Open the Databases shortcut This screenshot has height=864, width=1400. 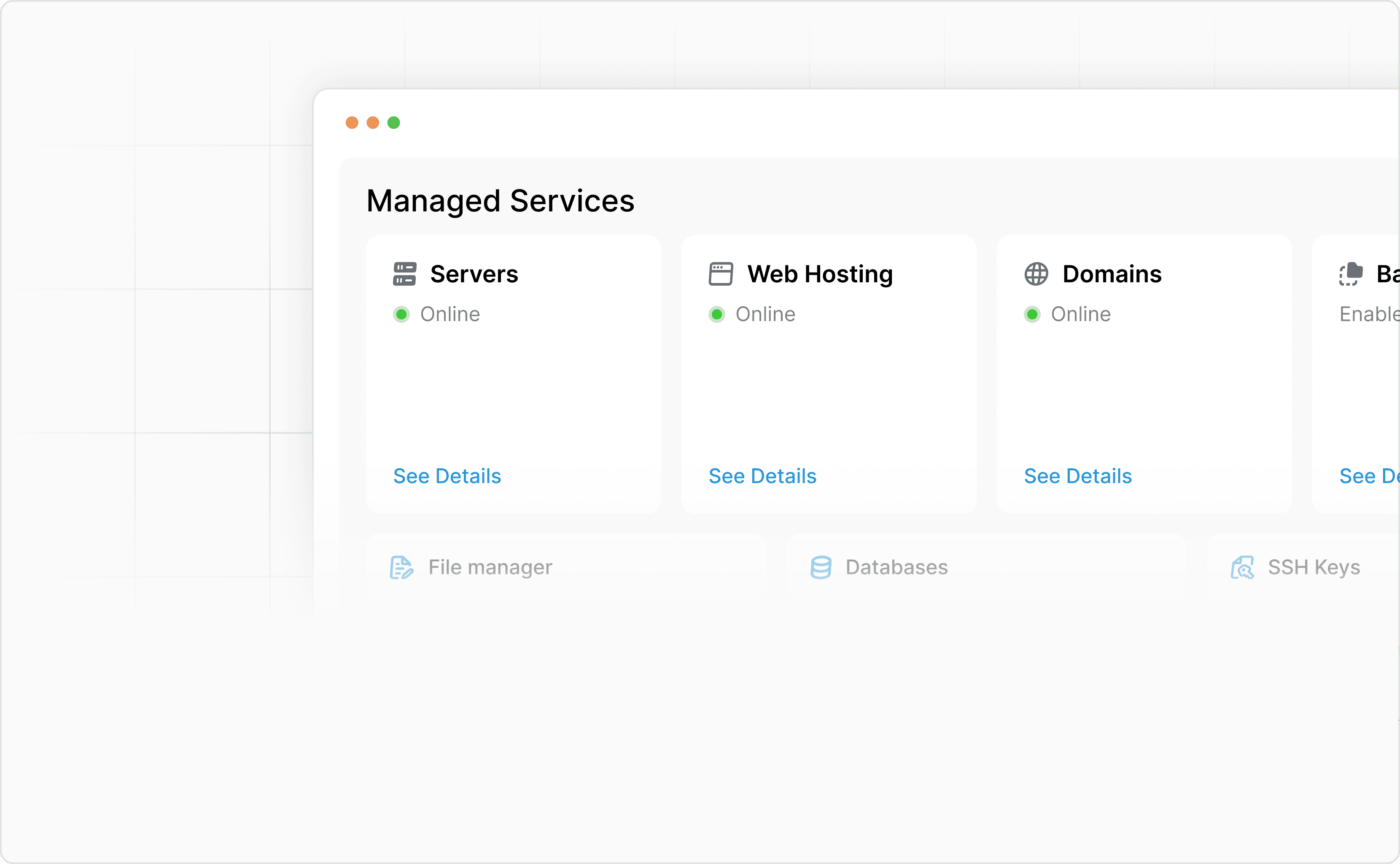895,567
